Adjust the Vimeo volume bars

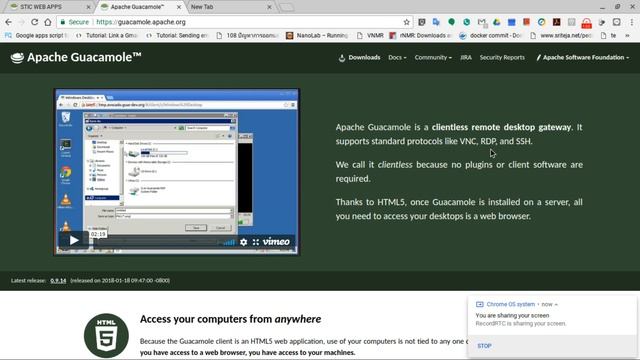(x=229, y=242)
